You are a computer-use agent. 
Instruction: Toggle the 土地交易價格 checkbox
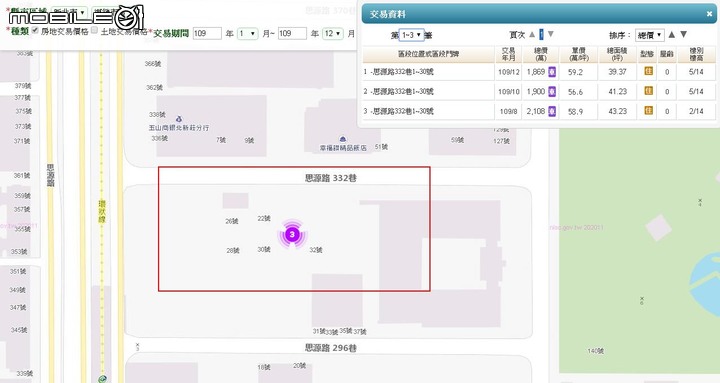point(95,30)
